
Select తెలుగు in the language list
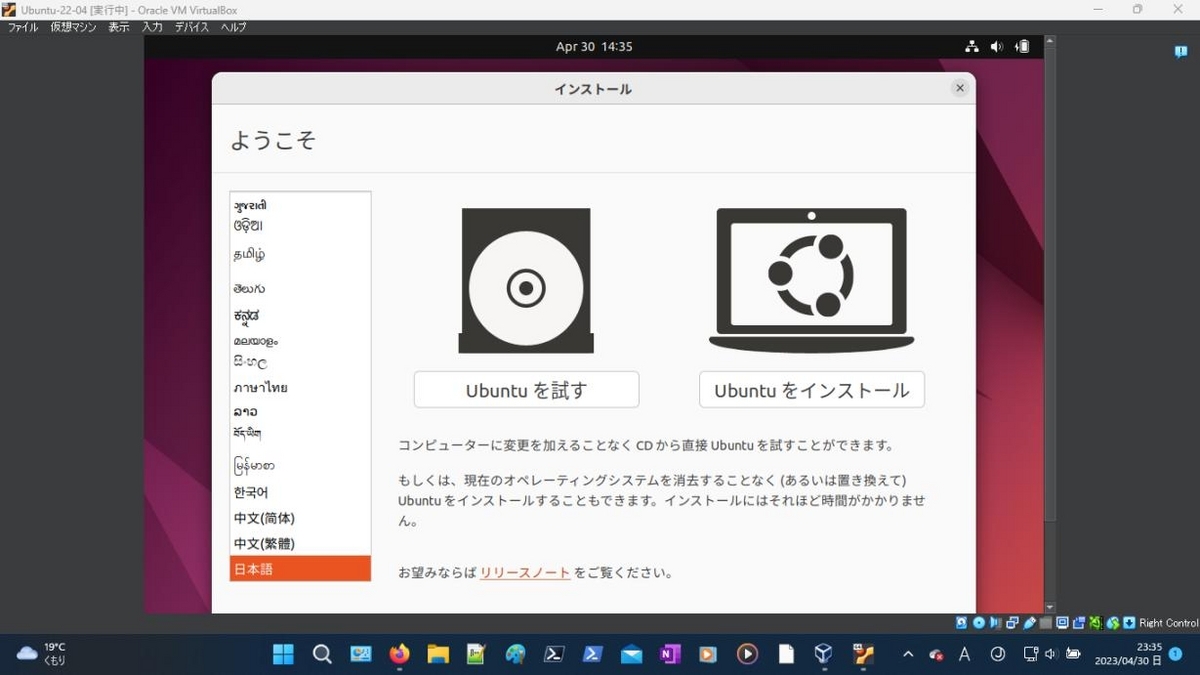(x=300, y=289)
